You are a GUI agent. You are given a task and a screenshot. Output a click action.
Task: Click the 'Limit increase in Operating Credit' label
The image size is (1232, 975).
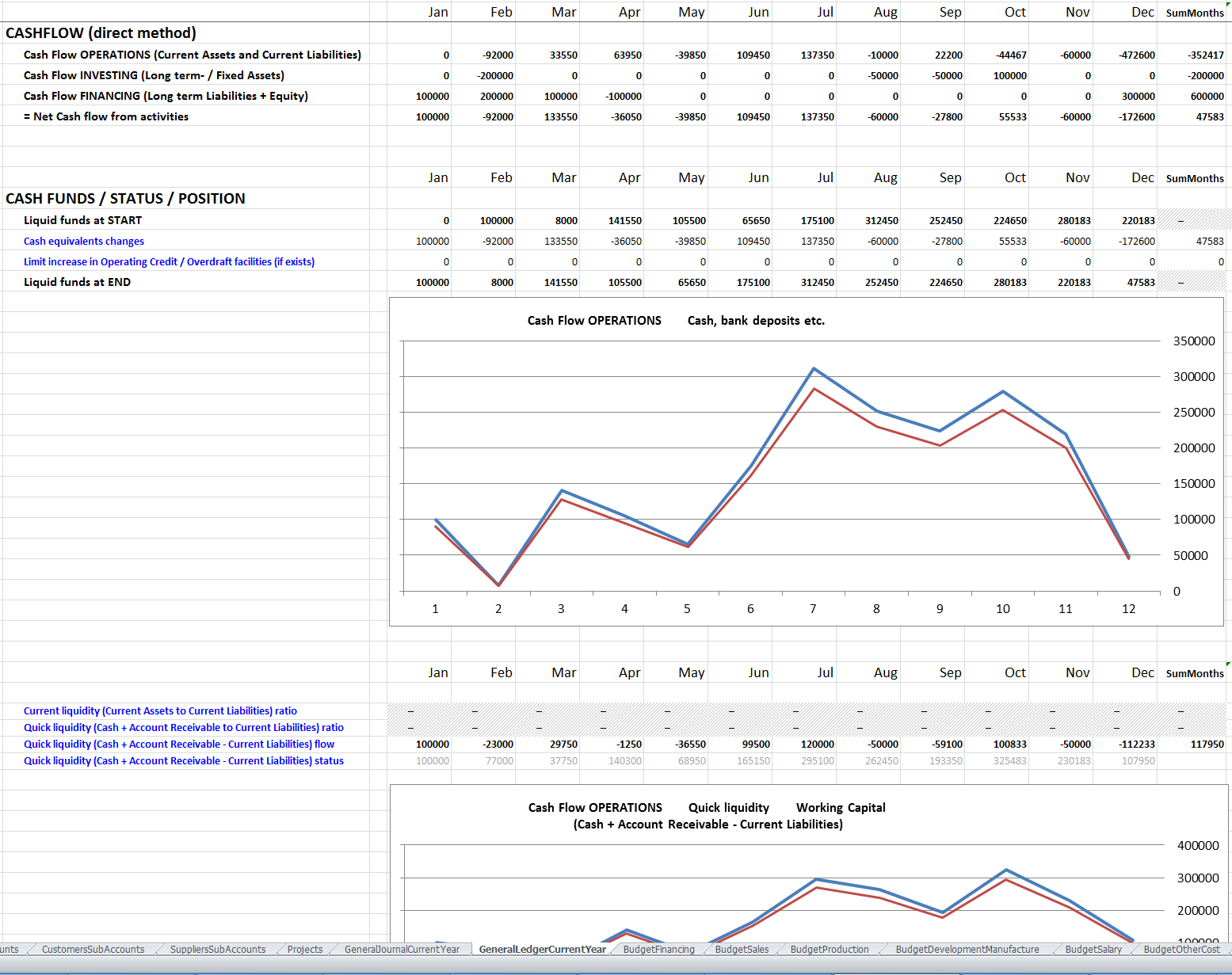click(x=169, y=262)
